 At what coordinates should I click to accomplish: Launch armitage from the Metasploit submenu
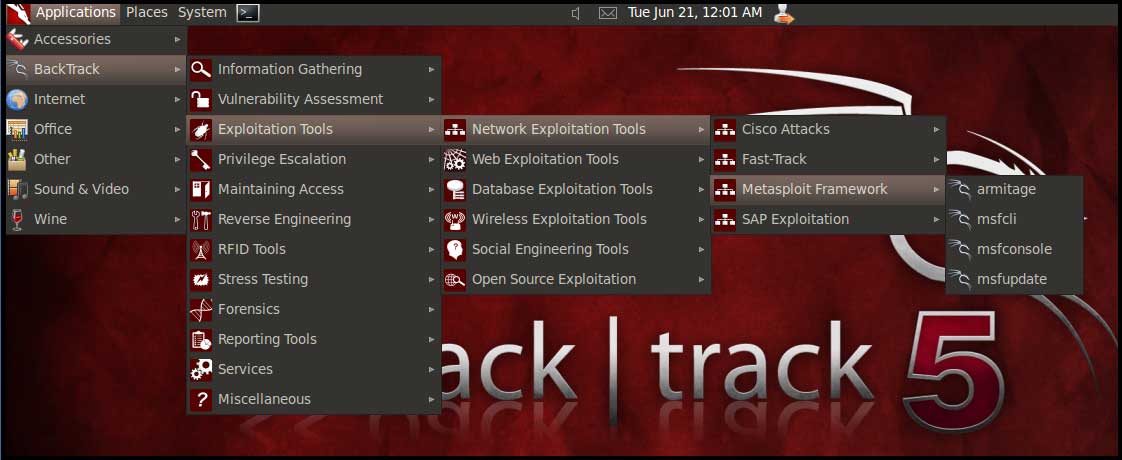[1006, 189]
